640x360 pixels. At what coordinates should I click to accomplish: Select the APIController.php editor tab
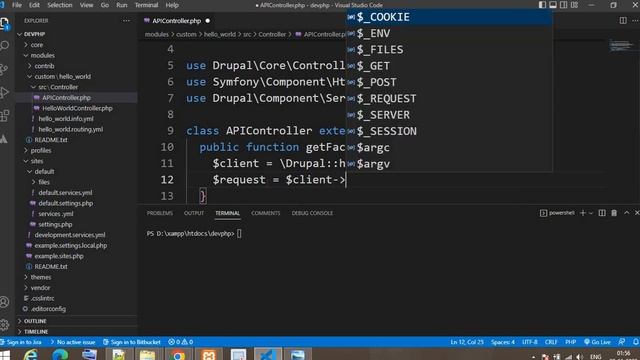177,20
